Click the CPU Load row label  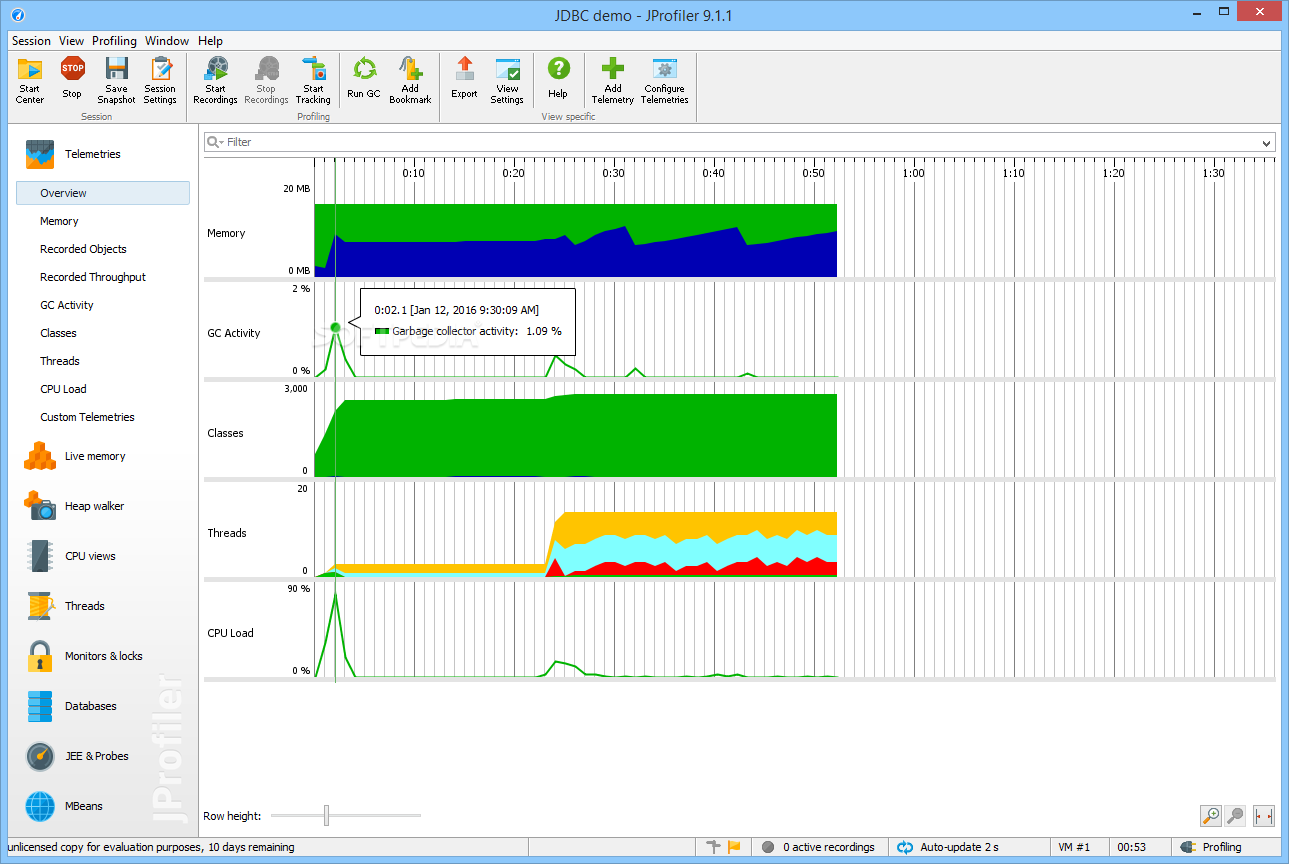point(231,633)
